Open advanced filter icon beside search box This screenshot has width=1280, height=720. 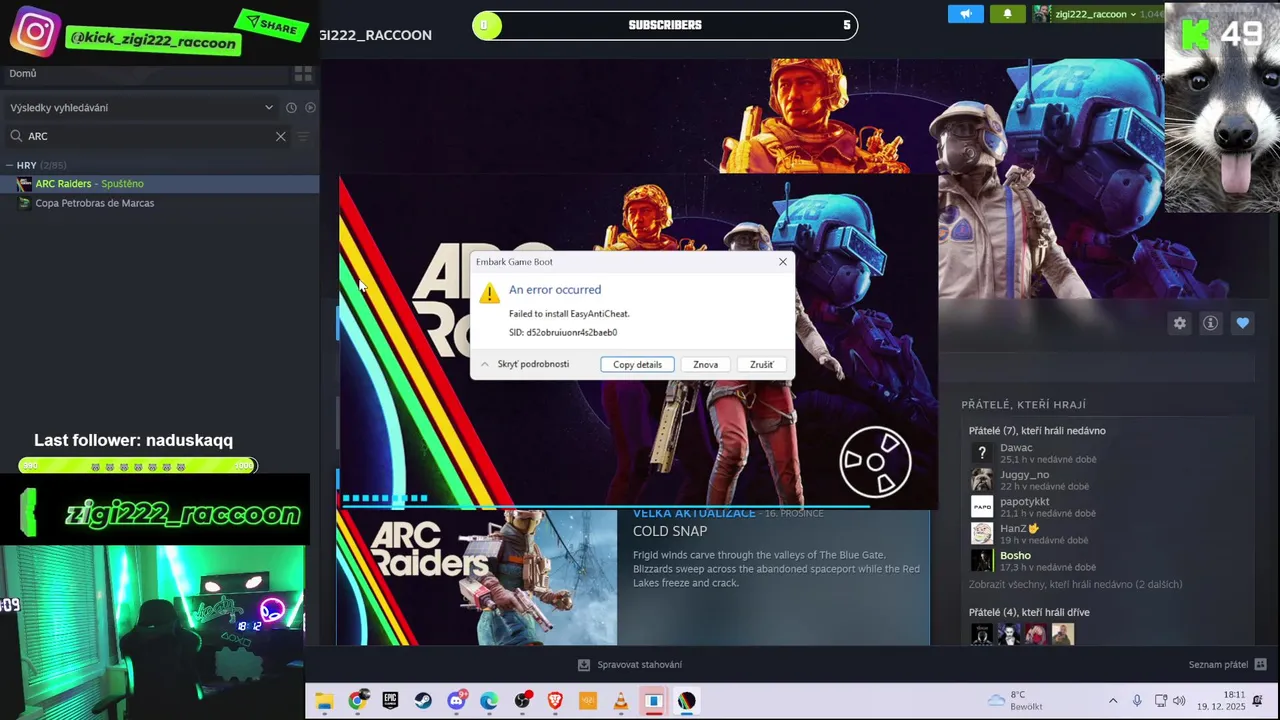point(303,136)
